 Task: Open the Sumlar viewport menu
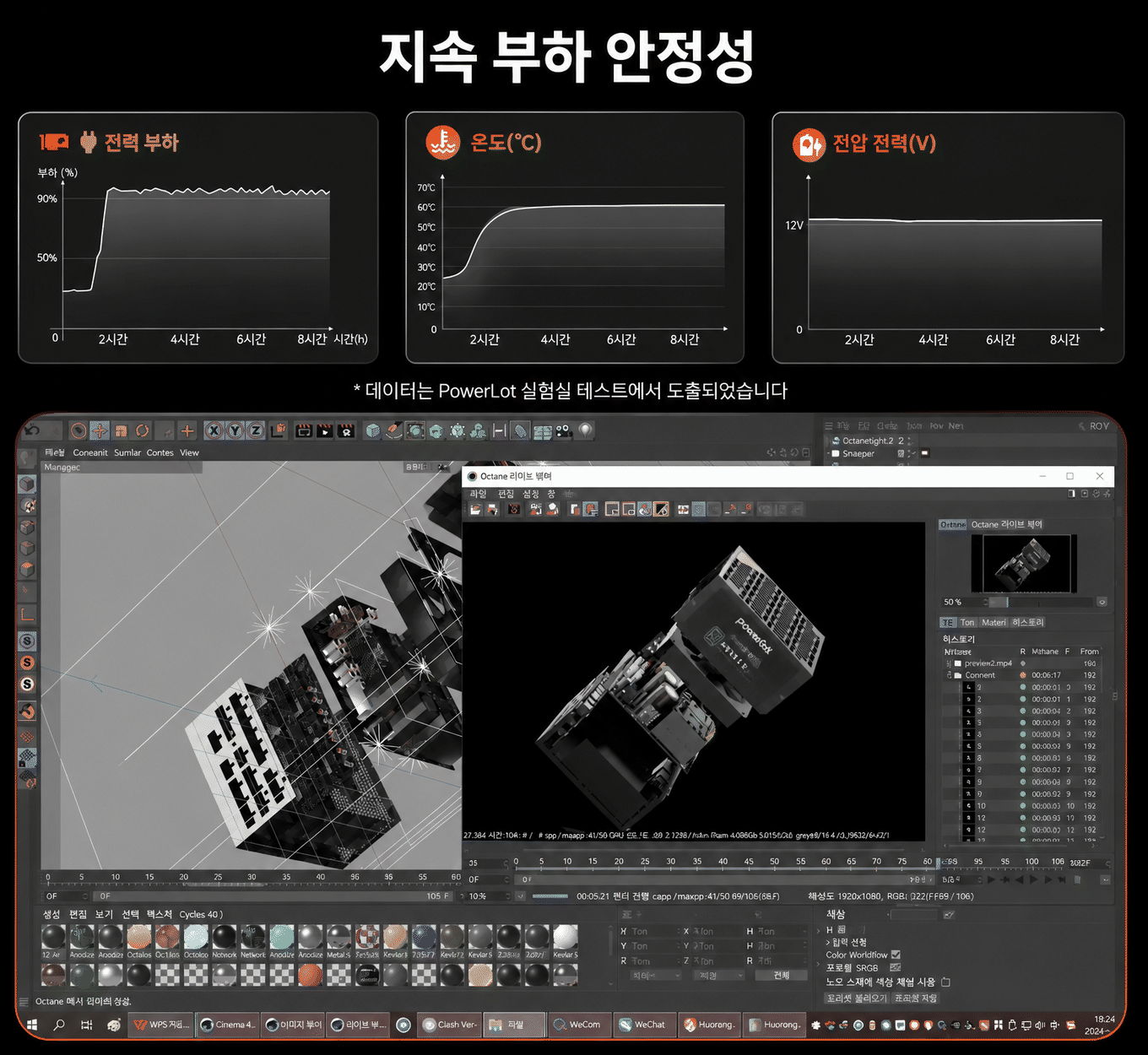tap(127, 453)
